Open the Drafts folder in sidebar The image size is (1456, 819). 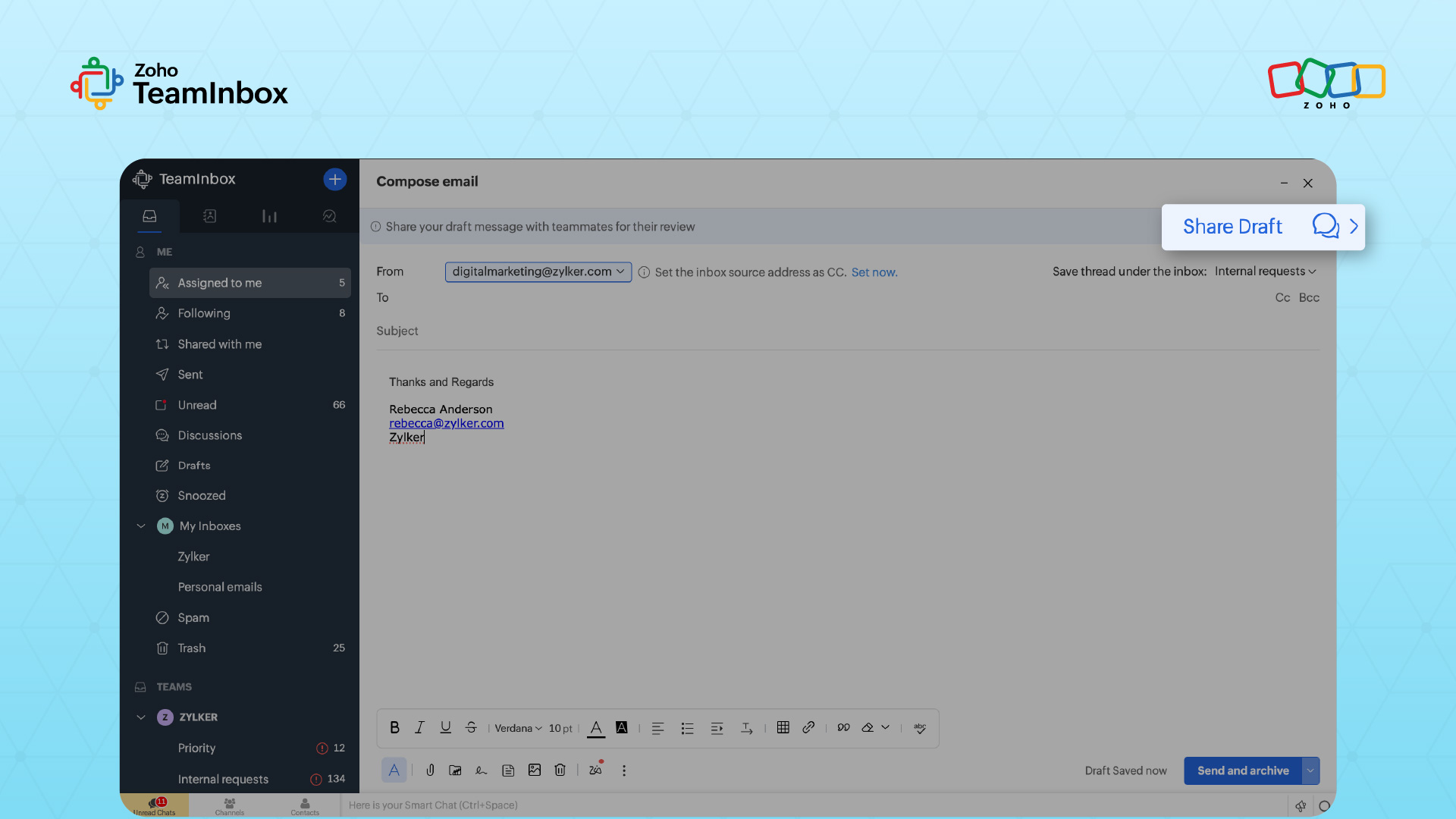pyautogui.click(x=194, y=466)
